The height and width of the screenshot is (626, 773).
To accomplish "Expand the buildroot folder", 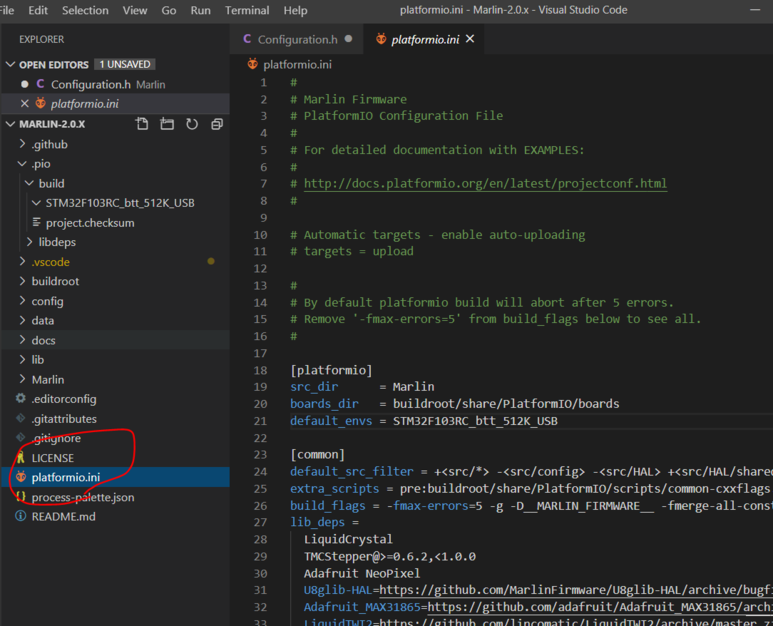I will [22, 281].
